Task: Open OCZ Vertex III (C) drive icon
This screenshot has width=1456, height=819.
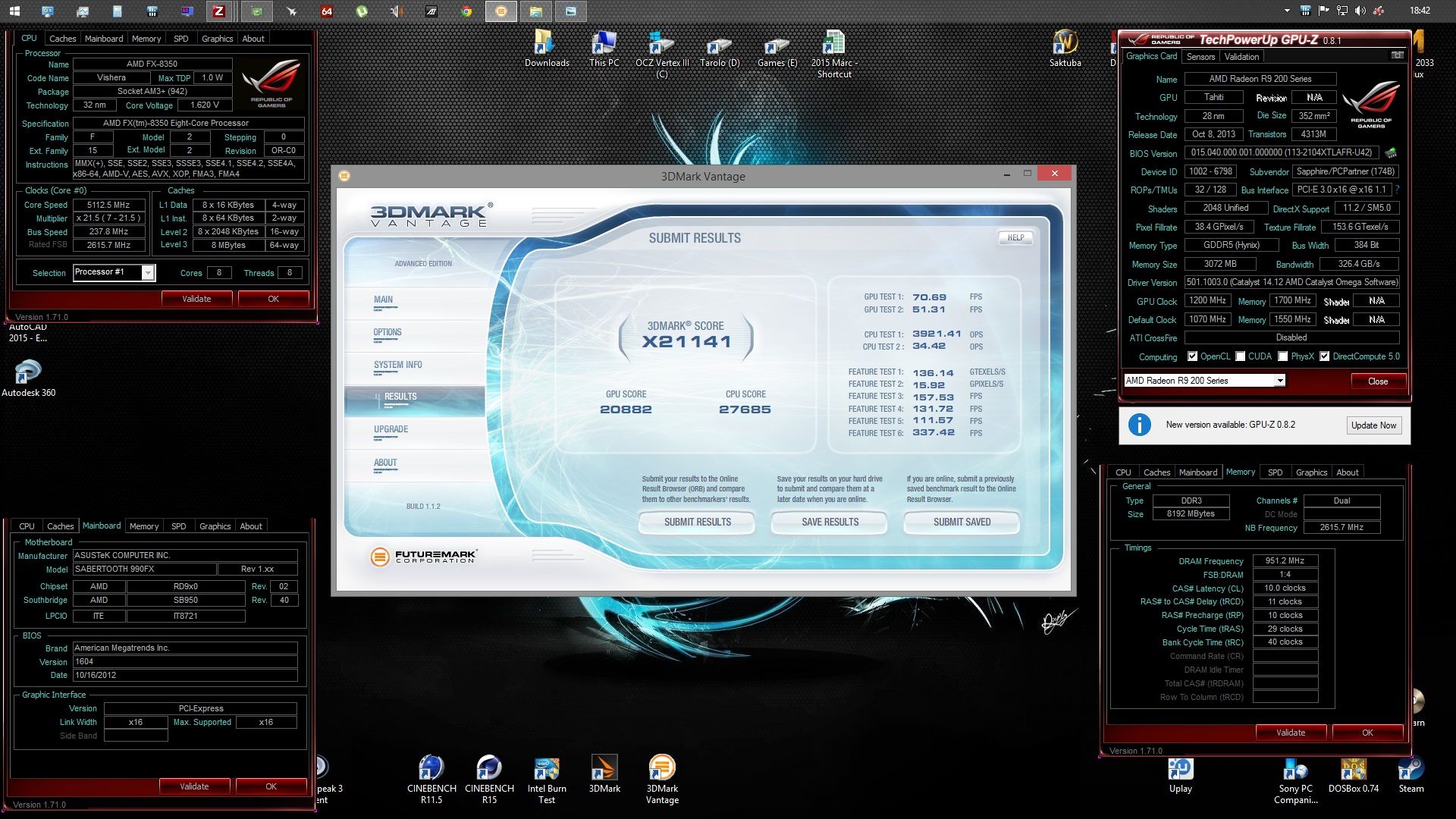Action: (x=662, y=55)
